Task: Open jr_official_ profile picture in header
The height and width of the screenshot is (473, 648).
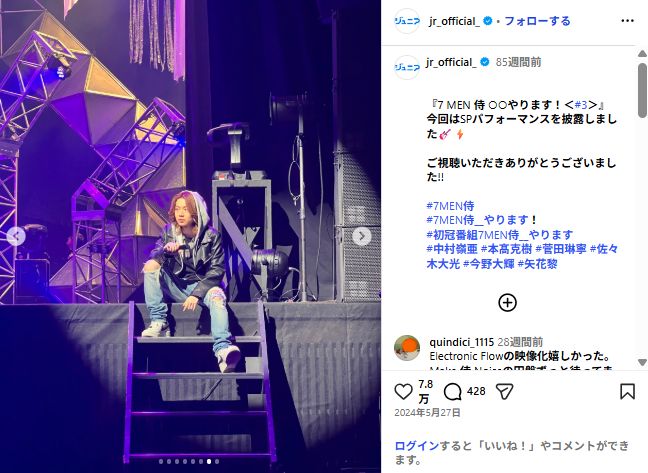Action: pos(407,21)
